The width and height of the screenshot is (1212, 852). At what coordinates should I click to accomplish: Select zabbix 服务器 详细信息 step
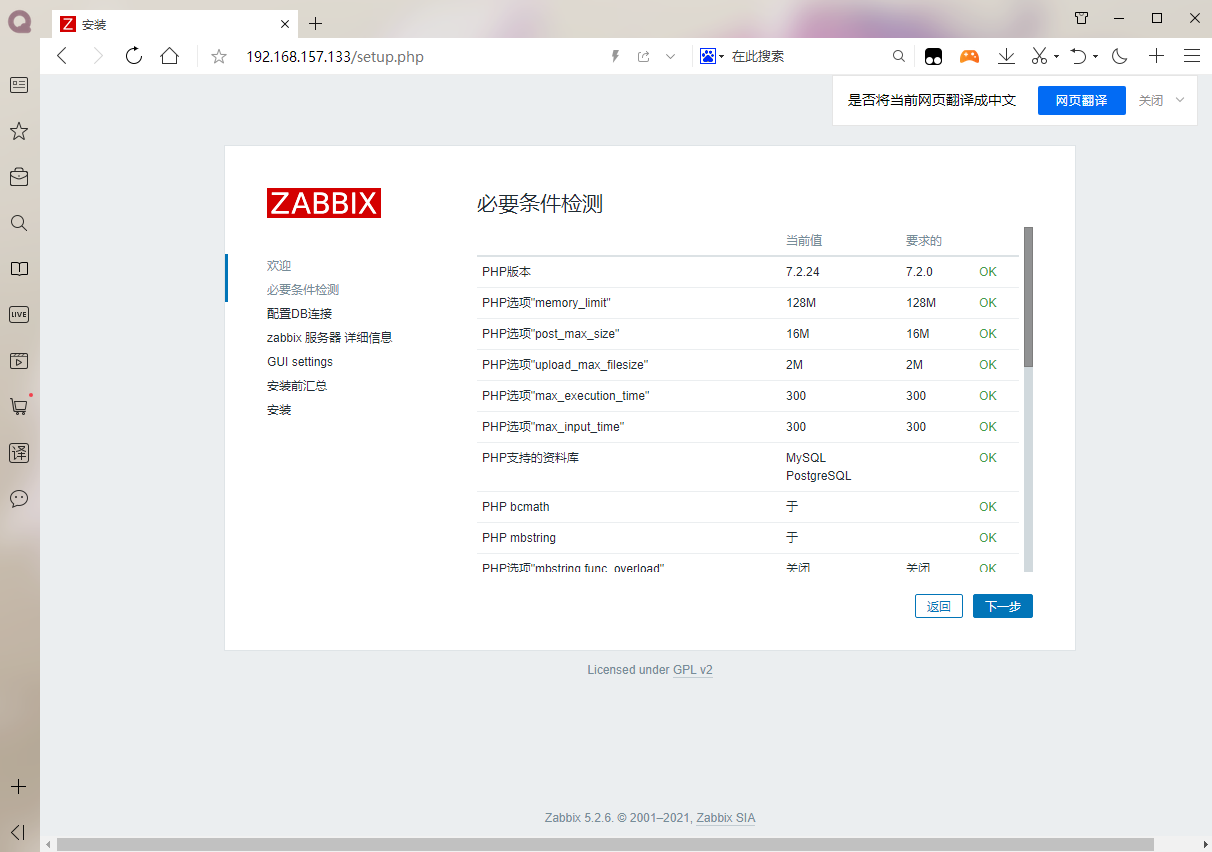pyautogui.click(x=329, y=338)
